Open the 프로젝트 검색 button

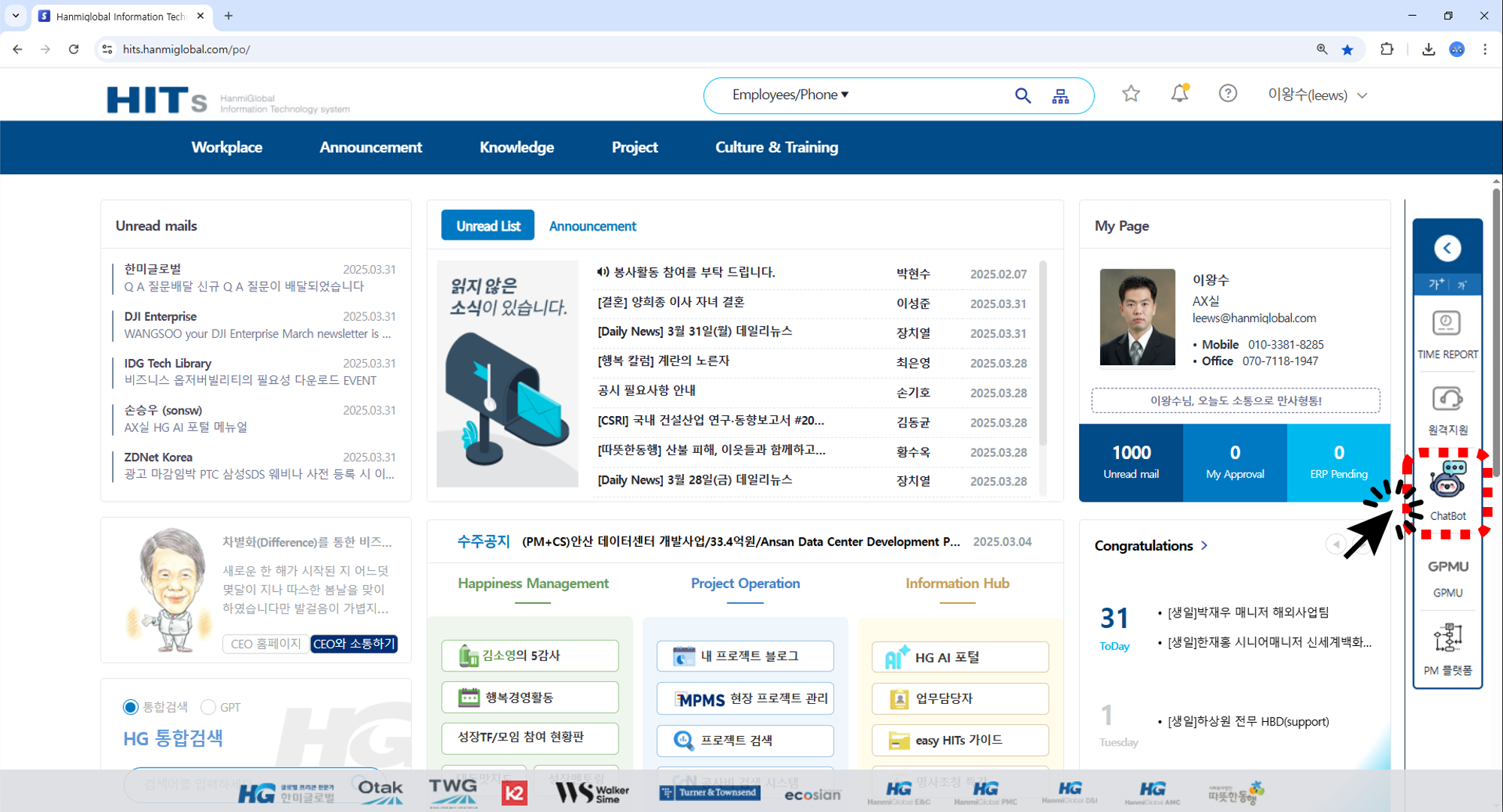point(745,741)
